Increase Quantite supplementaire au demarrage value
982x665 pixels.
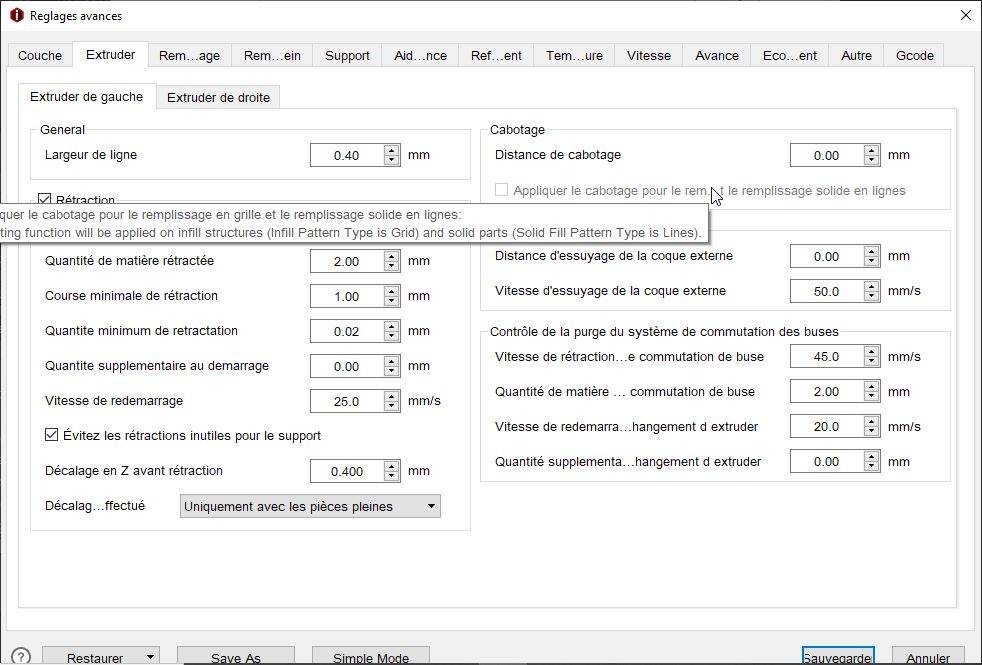(x=392, y=361)
